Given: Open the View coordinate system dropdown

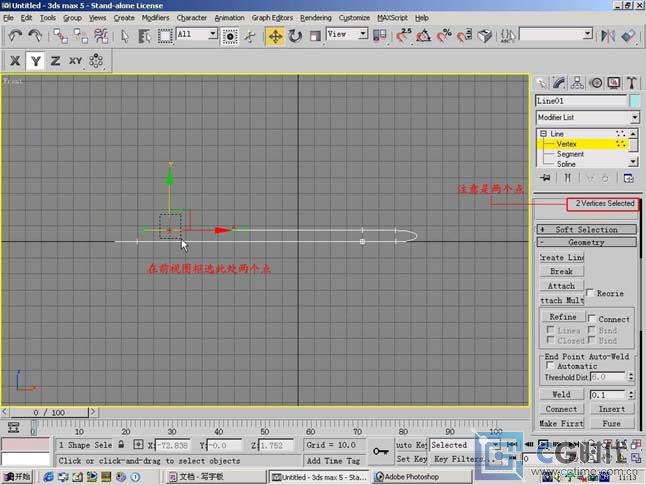Looking at the screenshot, I should click(x=363, y=34).
